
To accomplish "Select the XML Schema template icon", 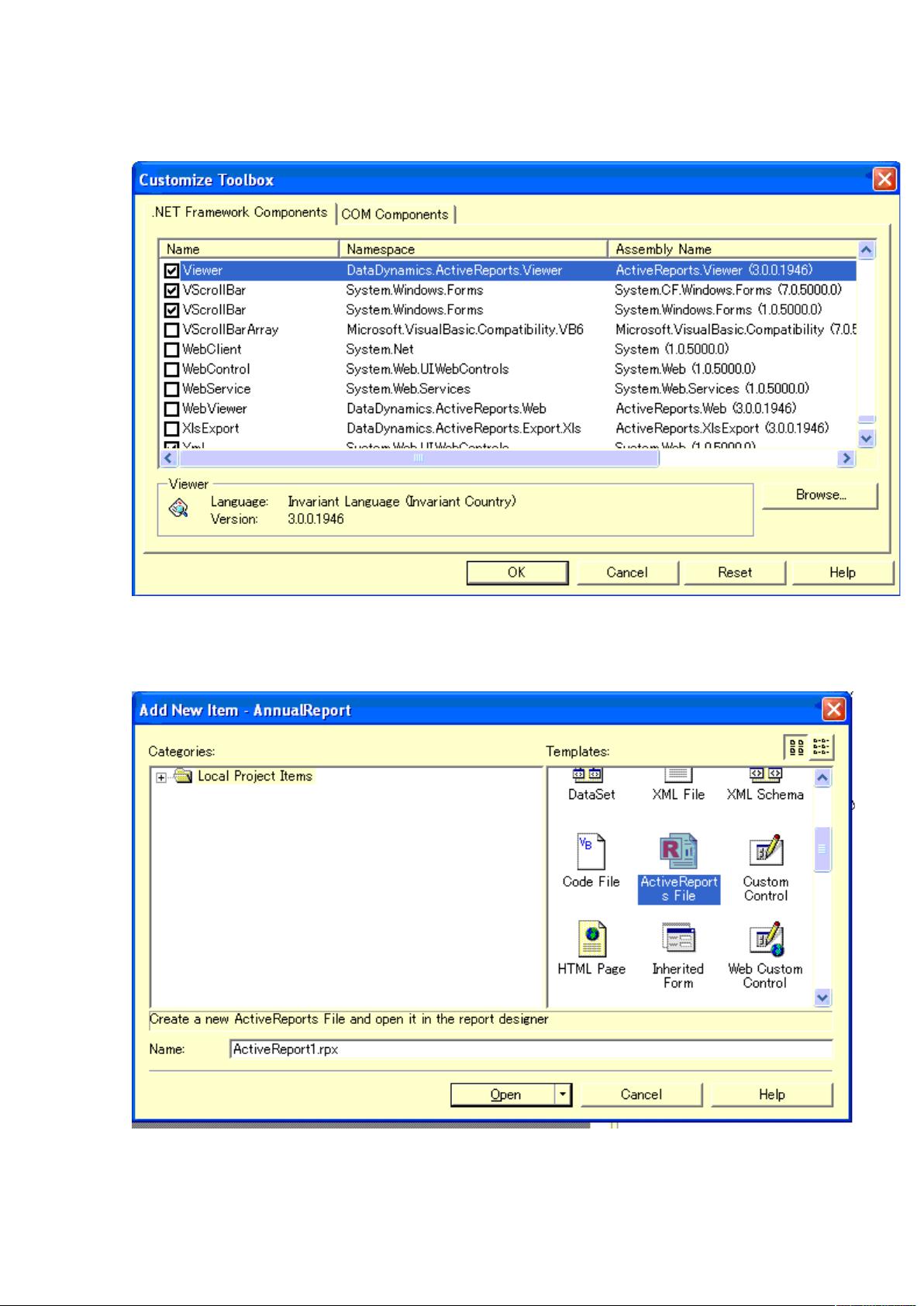I will pos(765,775).
